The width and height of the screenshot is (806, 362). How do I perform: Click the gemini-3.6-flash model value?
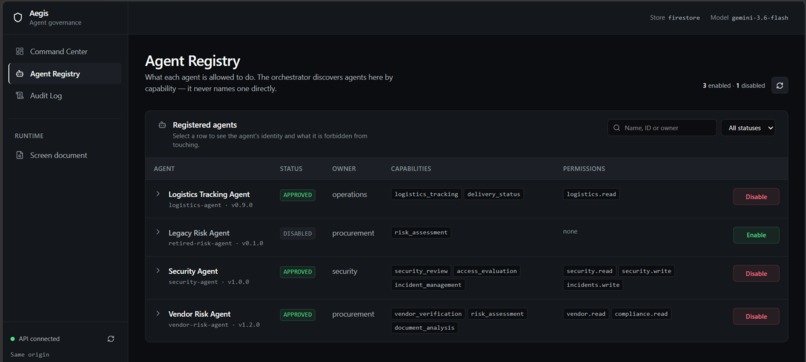click(x=760, y=17)
